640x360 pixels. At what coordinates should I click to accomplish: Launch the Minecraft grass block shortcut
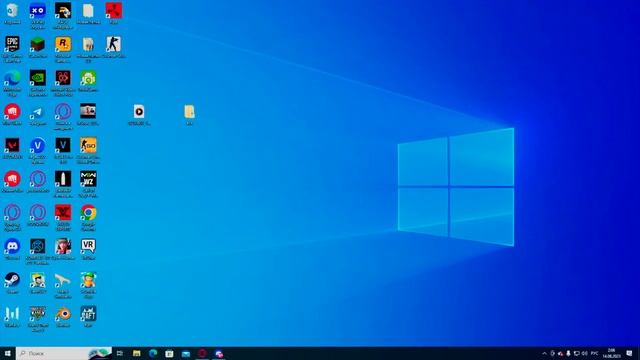point(38,44)
